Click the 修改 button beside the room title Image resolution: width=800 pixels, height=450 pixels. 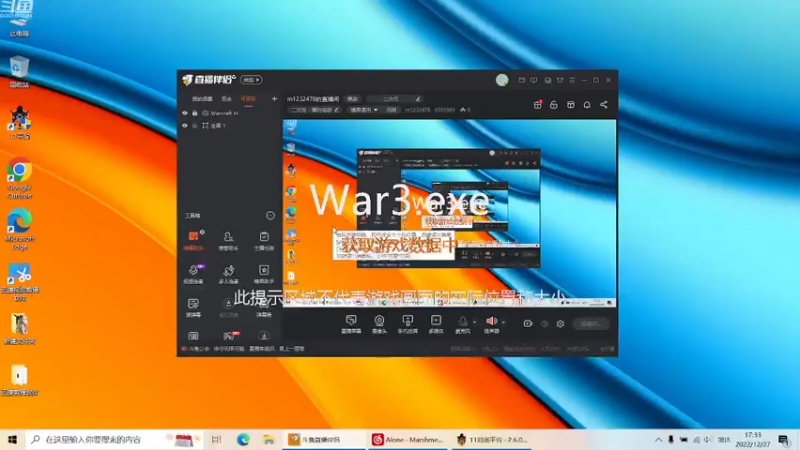click(x=353, y=98)
